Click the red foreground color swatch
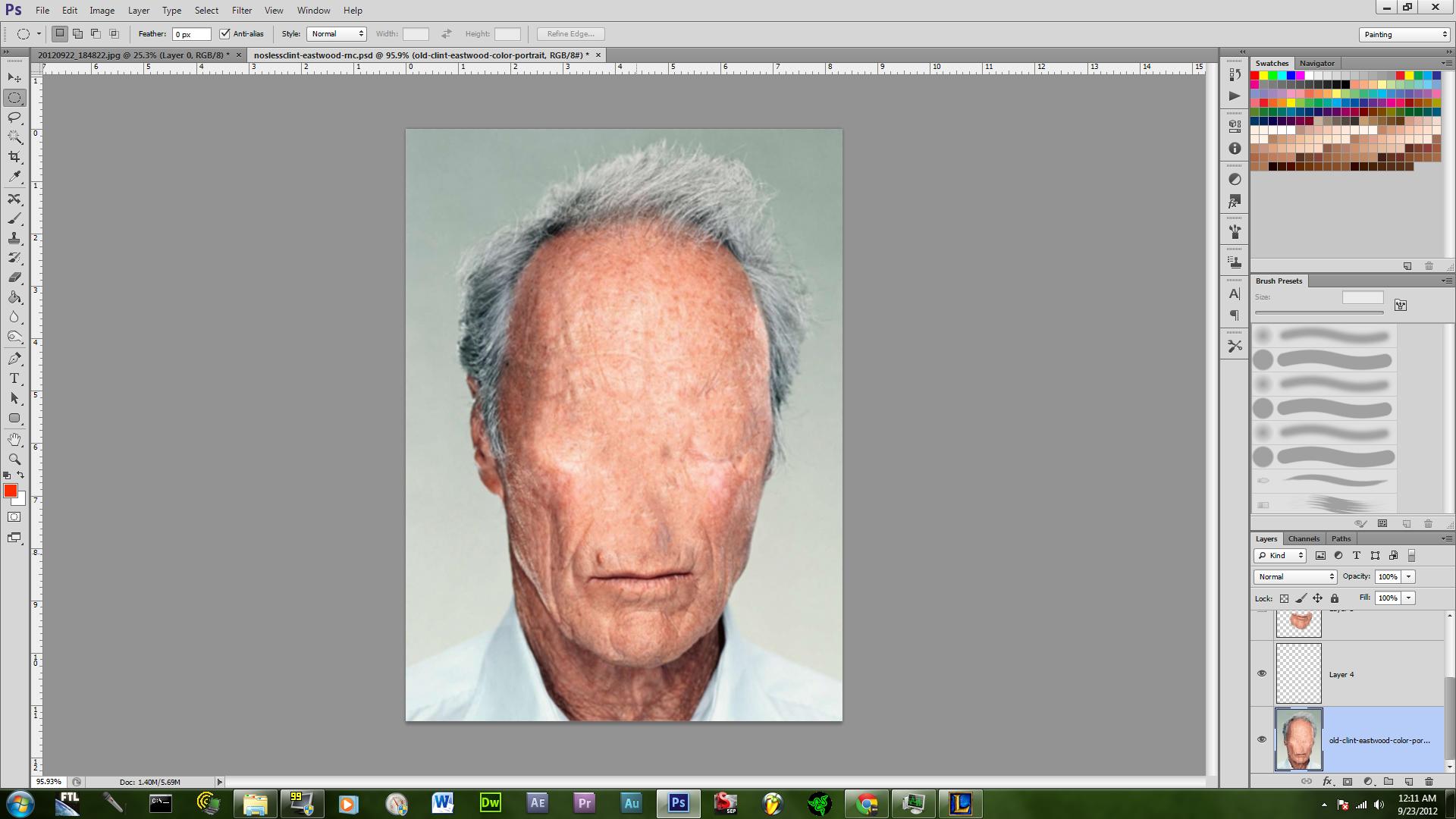Screen dimensions: 1456x819 coord(11,491)
